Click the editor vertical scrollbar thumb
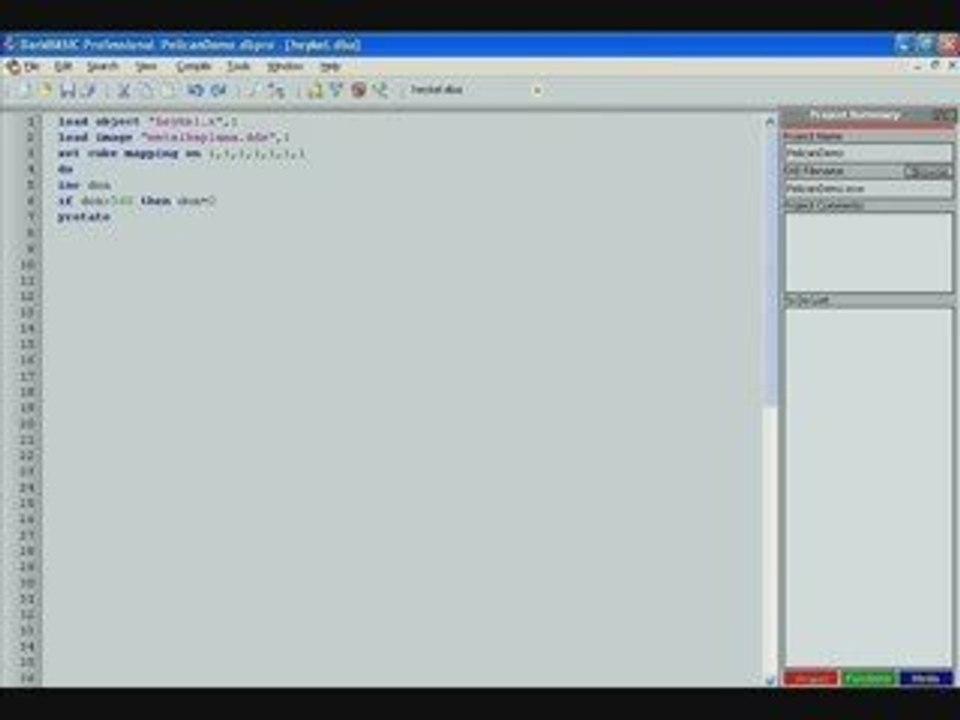 click(770, 266)
